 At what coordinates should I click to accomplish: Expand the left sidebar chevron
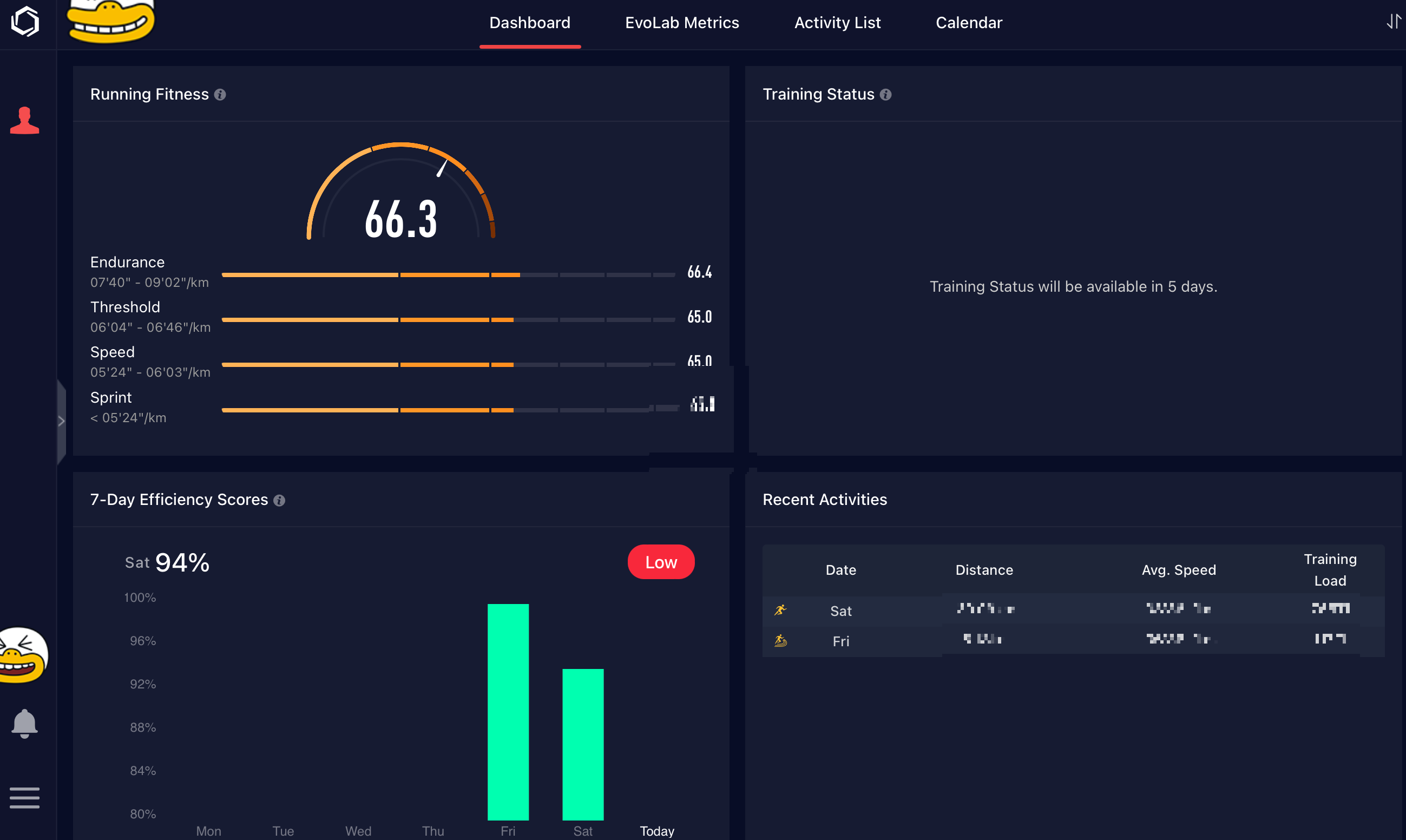point(61,421)
